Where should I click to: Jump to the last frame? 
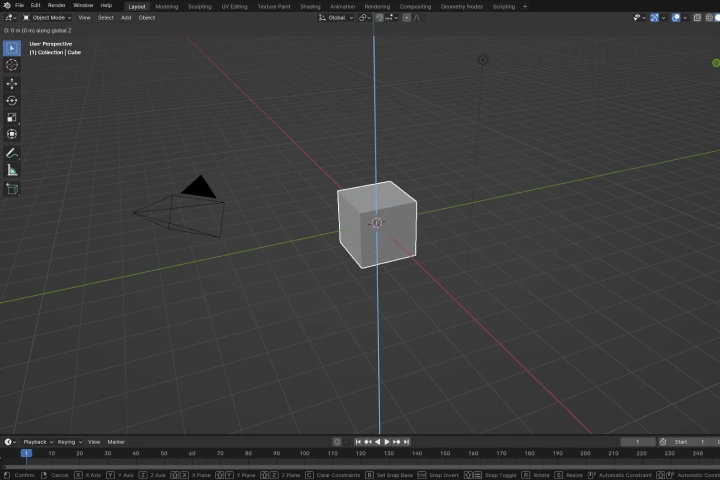(406, 442)
